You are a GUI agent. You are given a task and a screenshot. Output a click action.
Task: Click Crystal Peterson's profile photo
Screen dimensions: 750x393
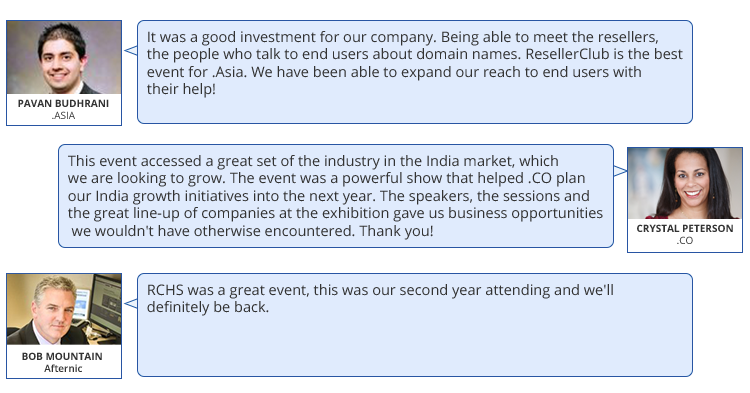click(685, 184)
